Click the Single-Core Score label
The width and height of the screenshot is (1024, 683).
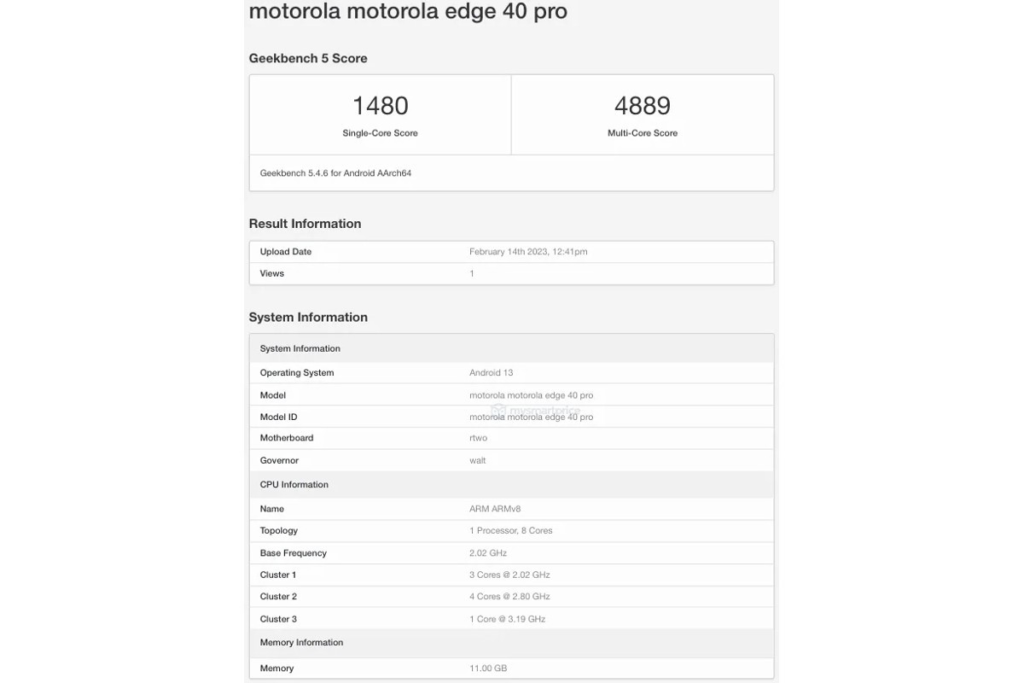pos(380,133)
